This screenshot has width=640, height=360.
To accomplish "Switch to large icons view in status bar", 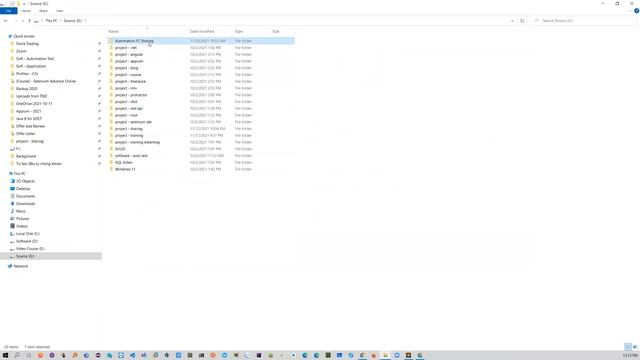I will point(635,347).
